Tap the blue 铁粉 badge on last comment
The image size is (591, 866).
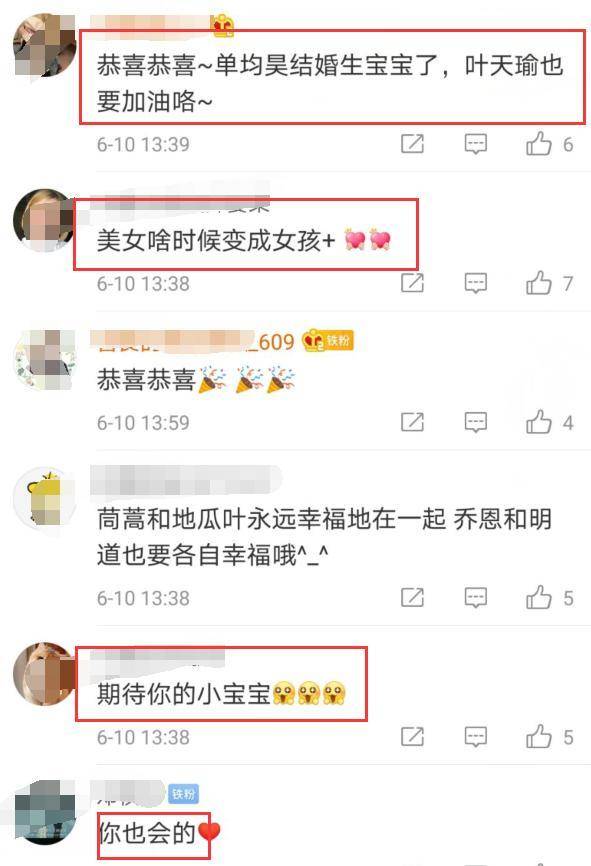(x=183, y=794)
